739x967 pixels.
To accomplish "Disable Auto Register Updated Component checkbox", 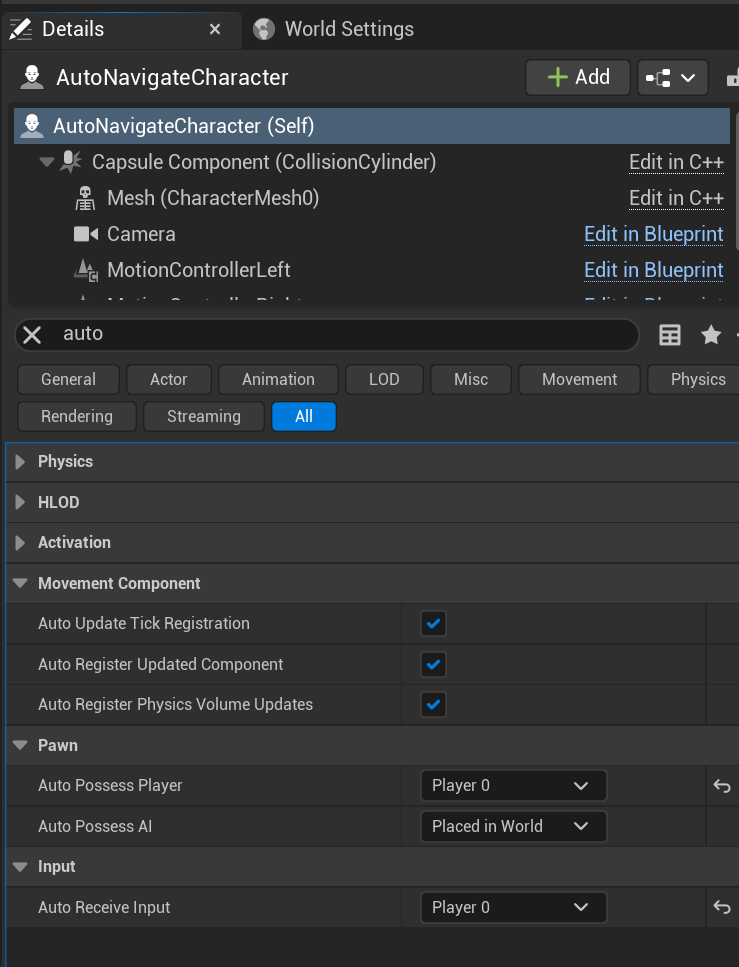I will pyautogui.click(x=433, y=665).
